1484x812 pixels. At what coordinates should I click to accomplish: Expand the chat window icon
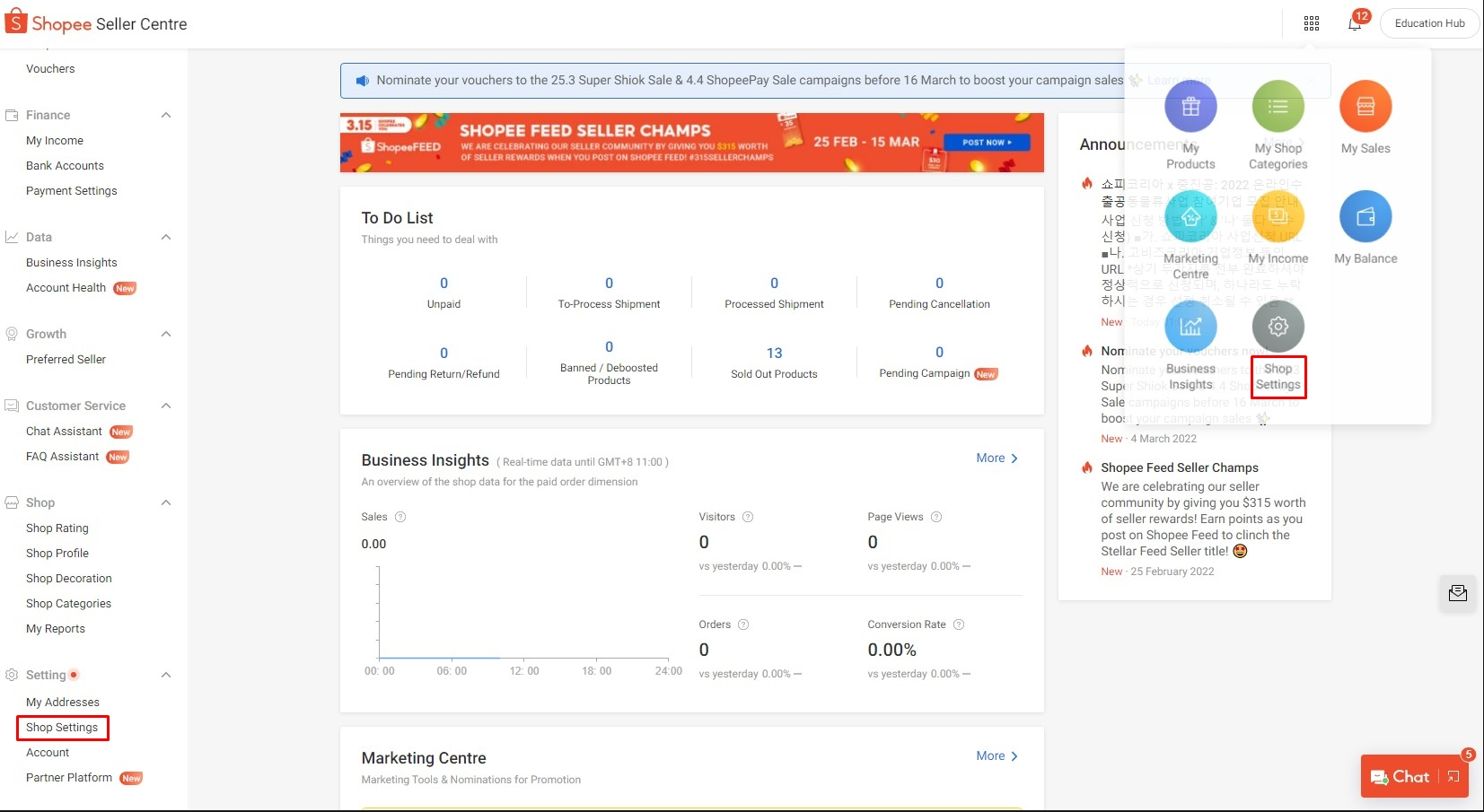pos(1453,777)
